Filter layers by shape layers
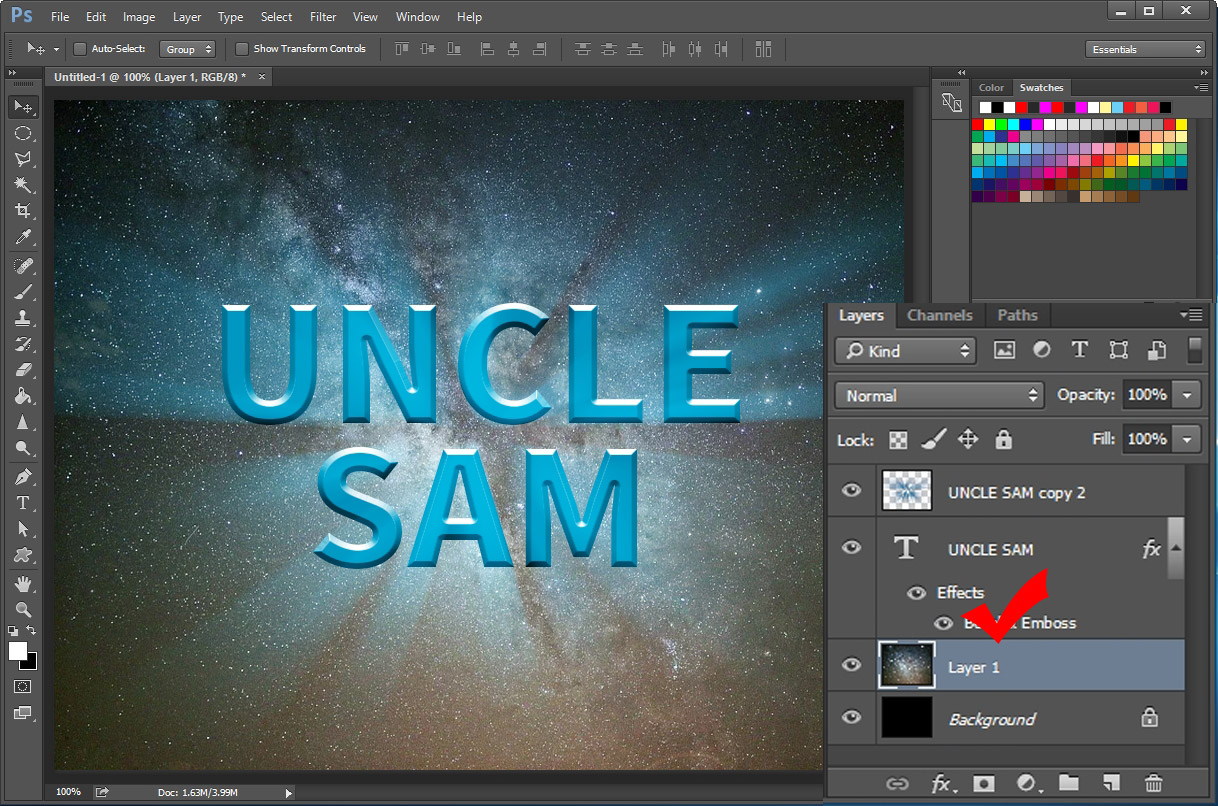The width and height of the screenshot is (1218, 806). click(x=1119, y=350)
